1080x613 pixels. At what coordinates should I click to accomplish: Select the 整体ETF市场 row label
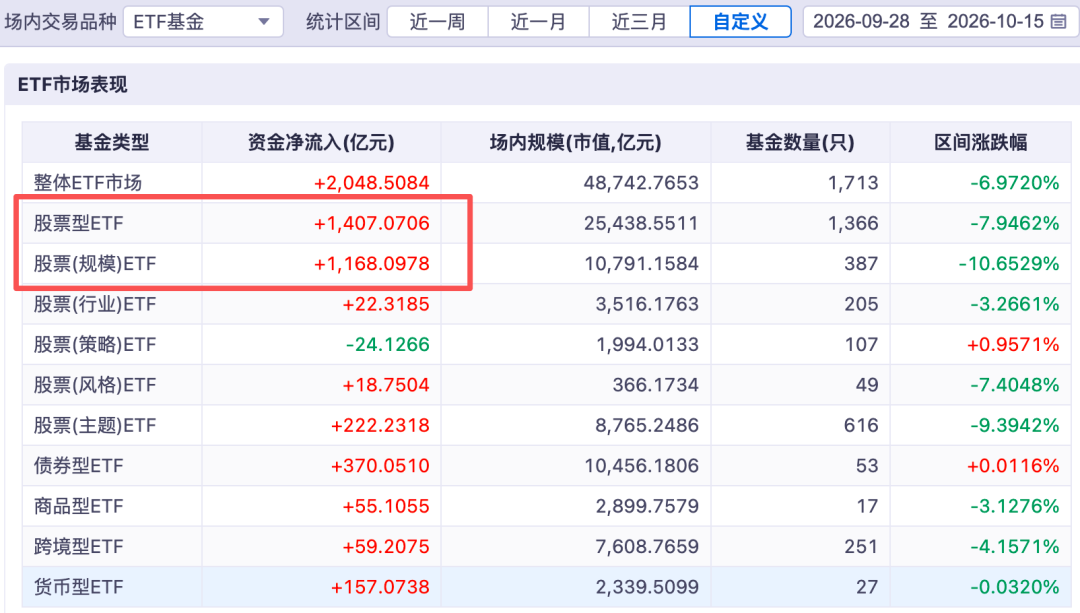click(x=87, y=183)
